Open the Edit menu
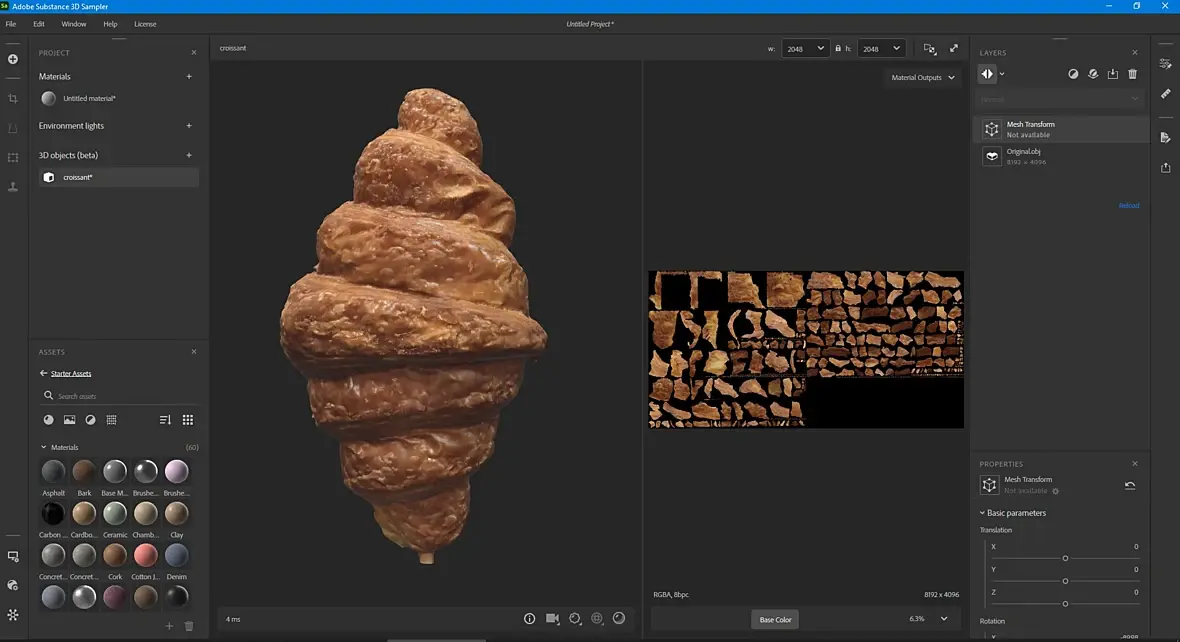 tap(39, 23)
